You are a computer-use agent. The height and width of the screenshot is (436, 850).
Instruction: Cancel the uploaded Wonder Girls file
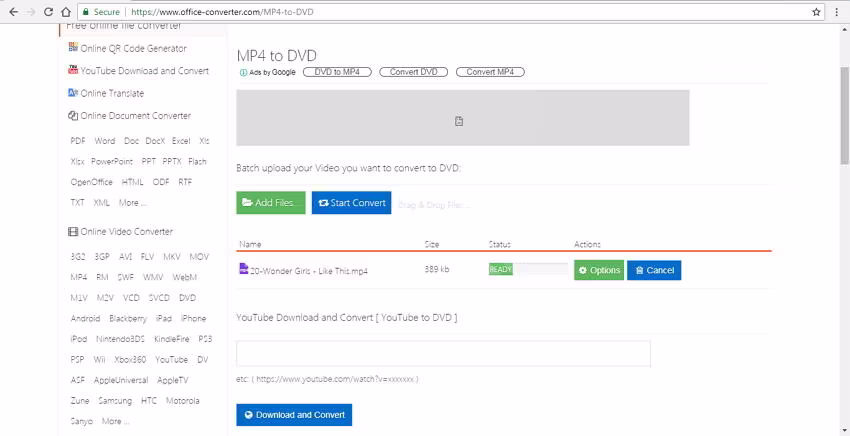click(x=654, y=270)
